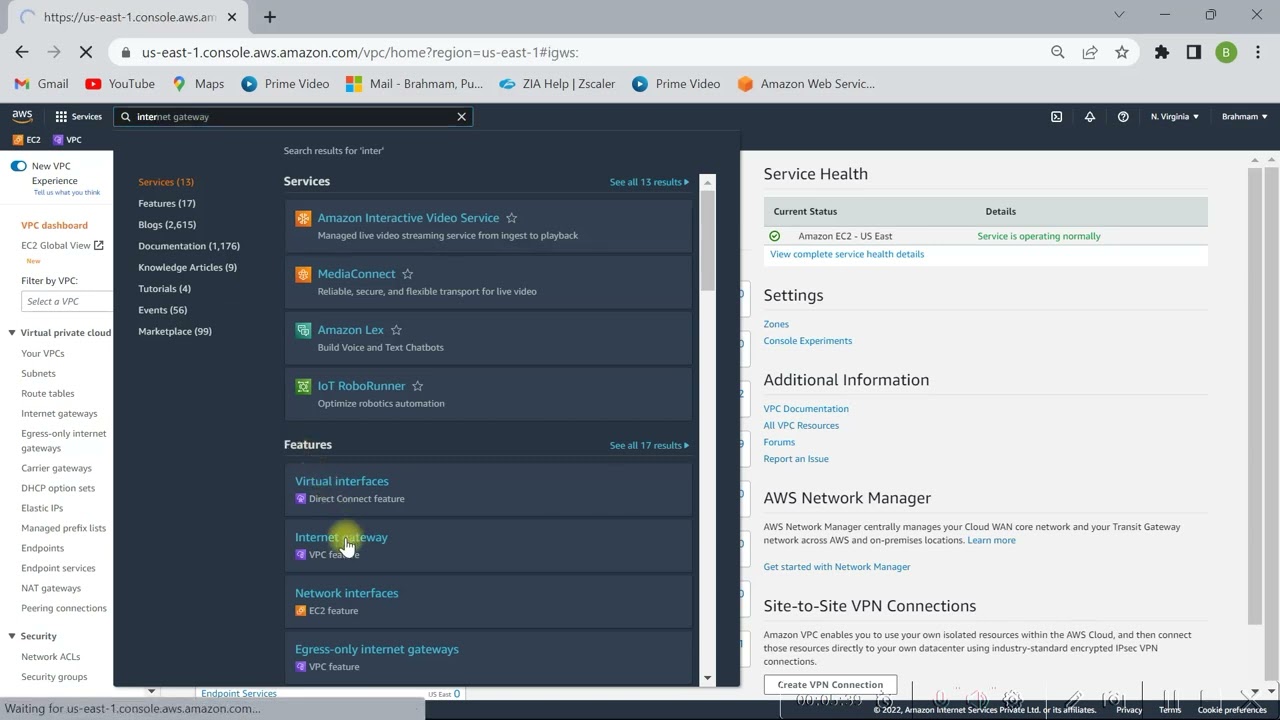Stop page loading with X button

(86, 52)
